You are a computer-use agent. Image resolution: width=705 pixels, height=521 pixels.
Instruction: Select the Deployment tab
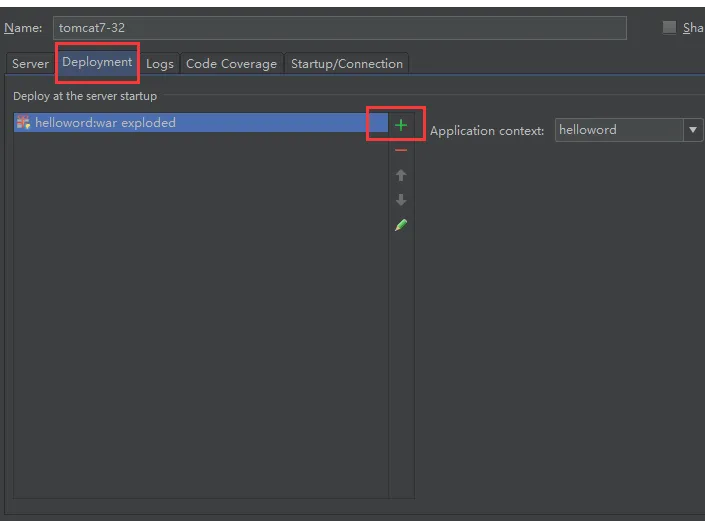tap(97, 62)
